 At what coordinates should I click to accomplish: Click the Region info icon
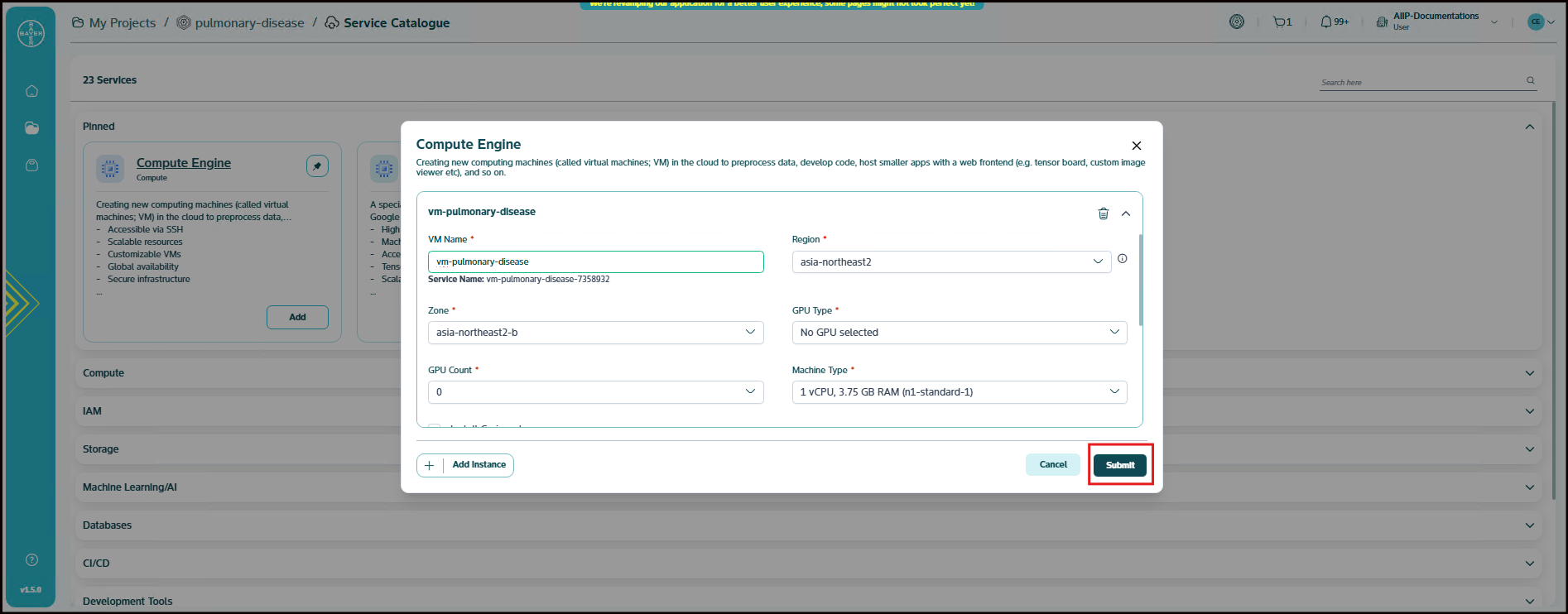(1122, 259)
